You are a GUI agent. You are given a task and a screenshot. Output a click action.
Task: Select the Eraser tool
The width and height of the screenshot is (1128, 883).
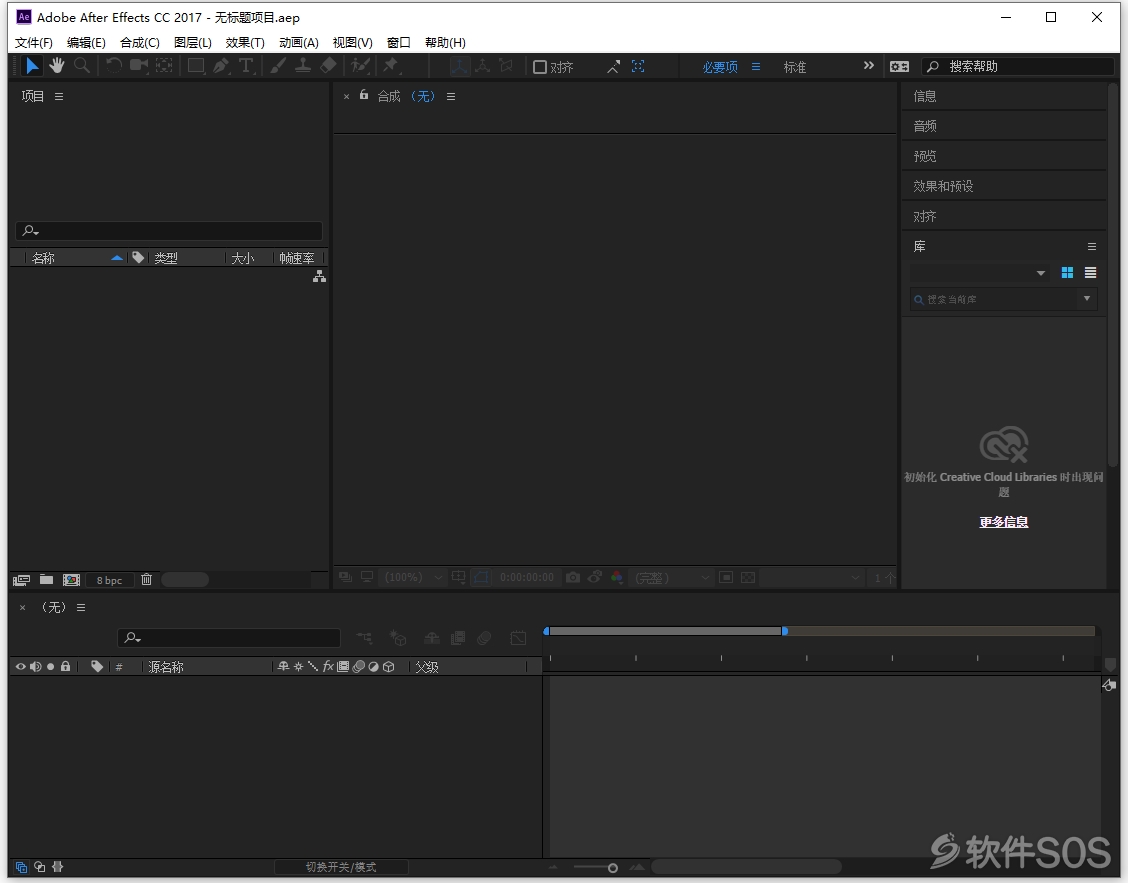tap(328, 66)
